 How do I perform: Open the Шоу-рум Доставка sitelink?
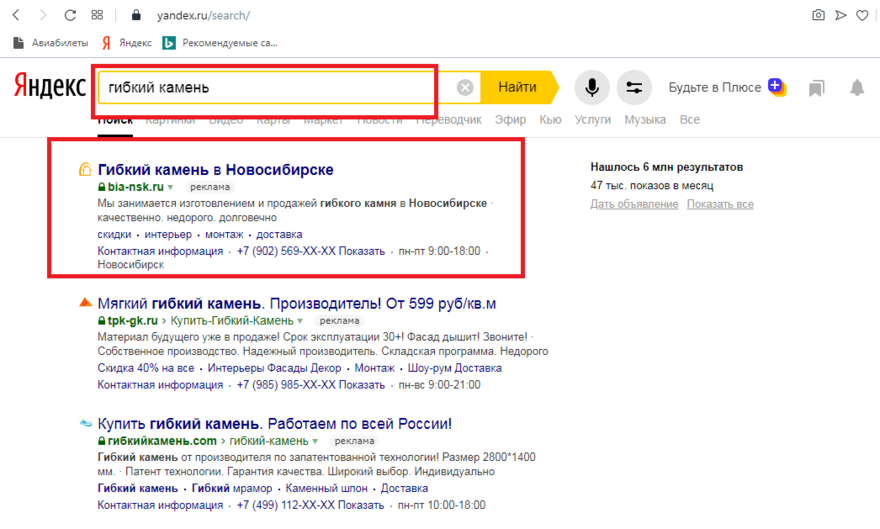(x=455, y=368)
